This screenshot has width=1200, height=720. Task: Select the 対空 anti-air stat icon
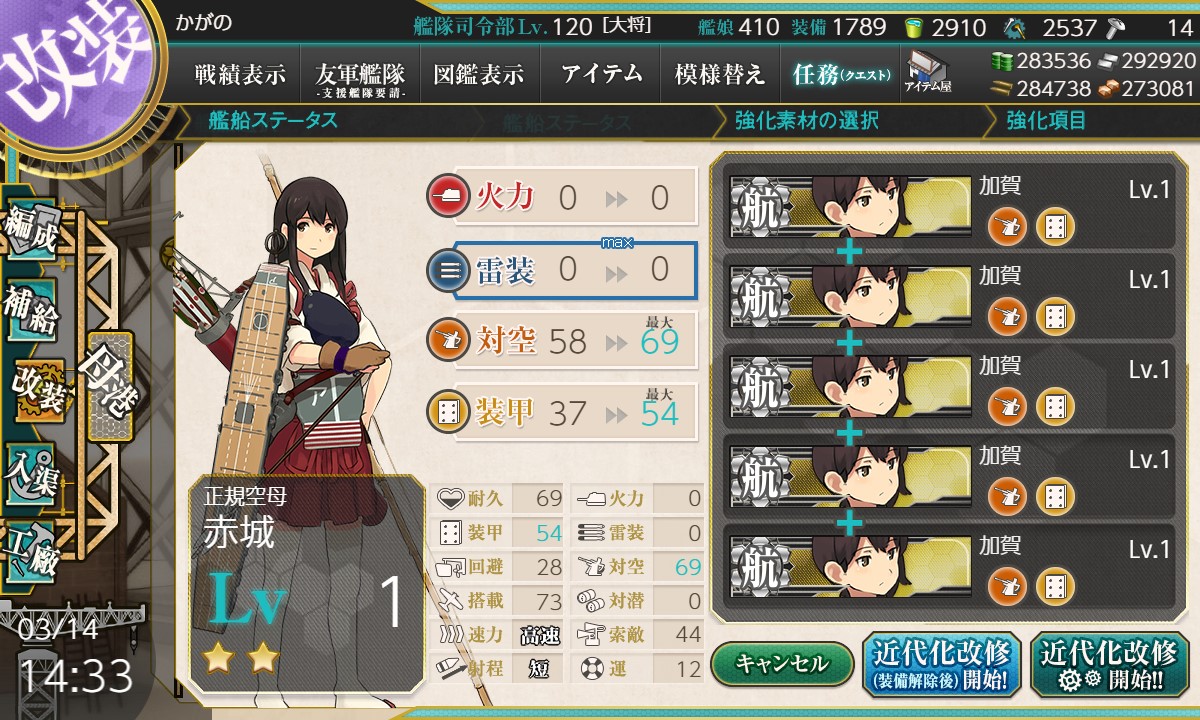tap(446, 341)
